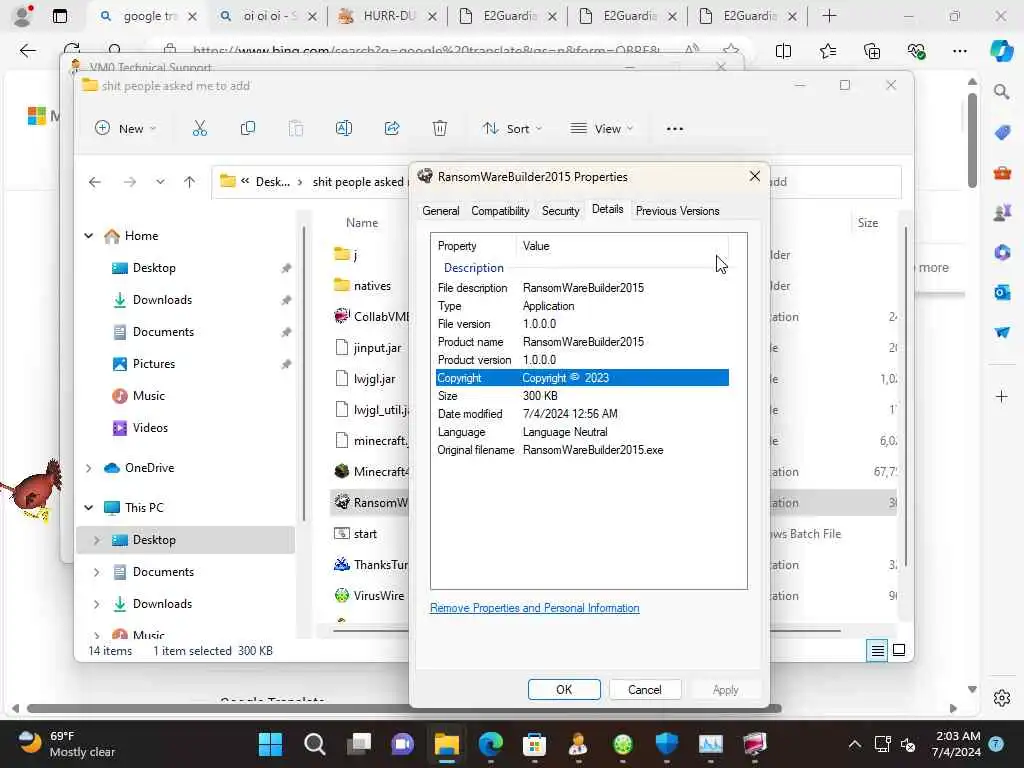Select Music under Home in navigation pane
This screenshot has height=768, width=1024.
[149, 396]
